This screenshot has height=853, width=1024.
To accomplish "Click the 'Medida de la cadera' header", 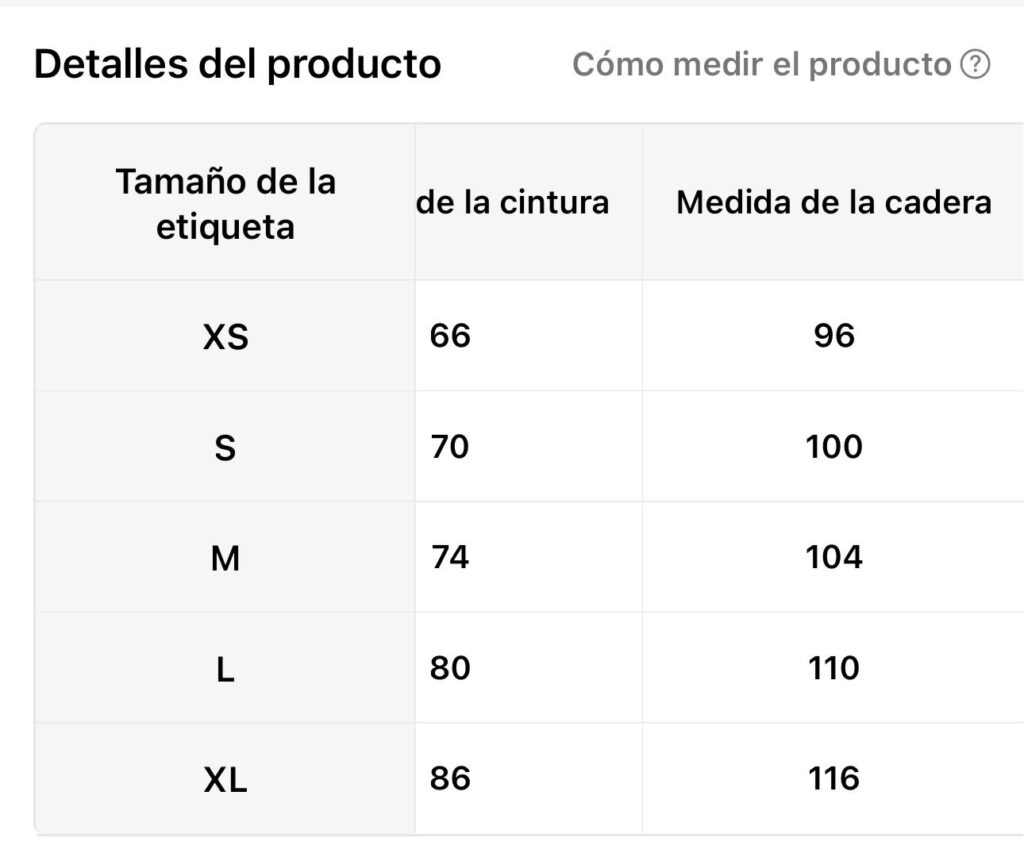I will click(834, 202).
